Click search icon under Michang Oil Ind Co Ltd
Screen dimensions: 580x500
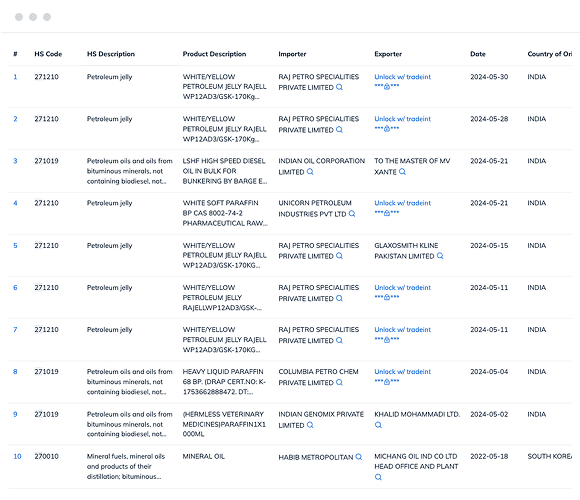[x=378, y=477]
